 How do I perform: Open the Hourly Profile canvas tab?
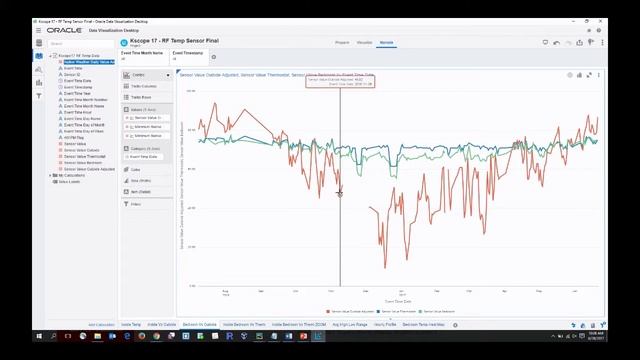click(x=385, y=324)
